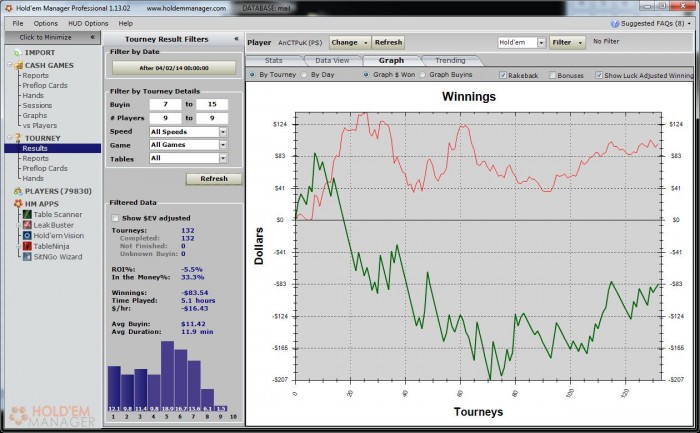The image size is (700, 433).
Task: Click Refresh button under tourney filters
Action: pos(214,179)
